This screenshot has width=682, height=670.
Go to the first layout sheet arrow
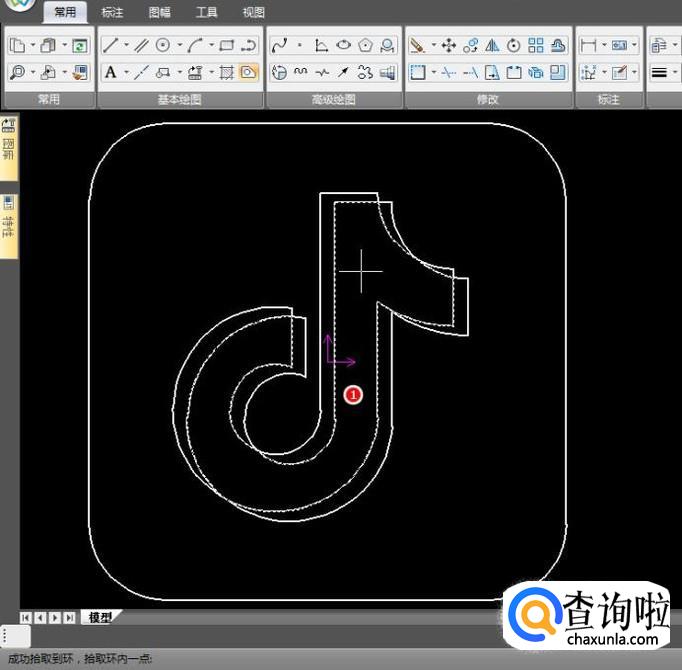[x=26, y=617]
